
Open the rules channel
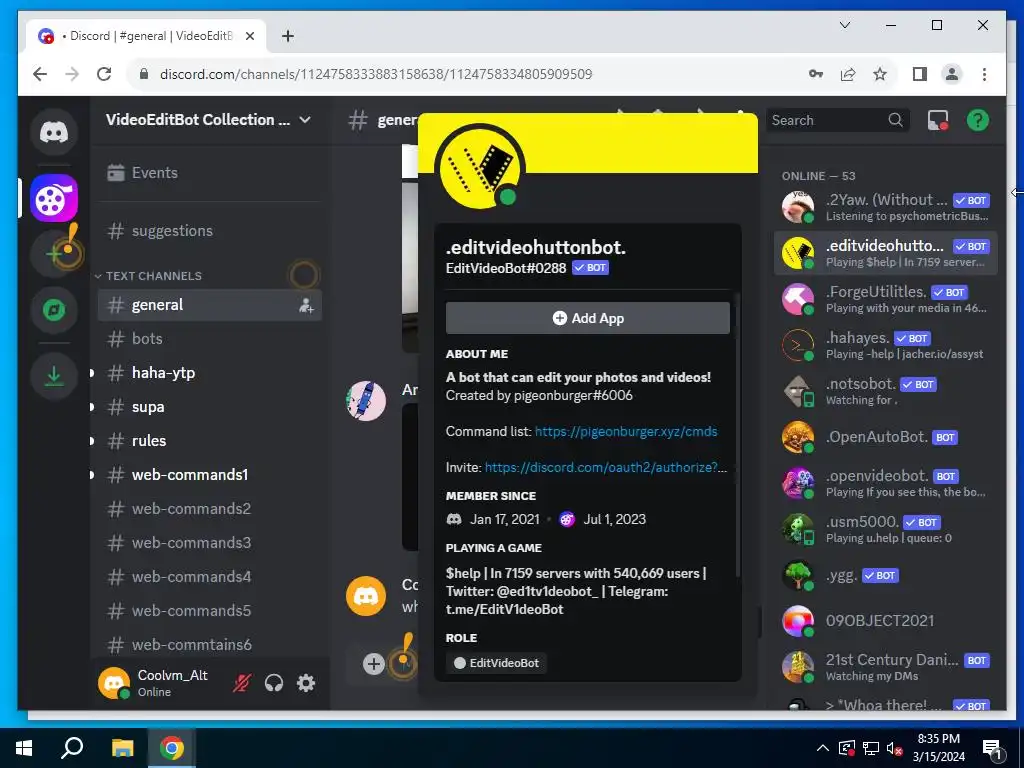point(209,441)
